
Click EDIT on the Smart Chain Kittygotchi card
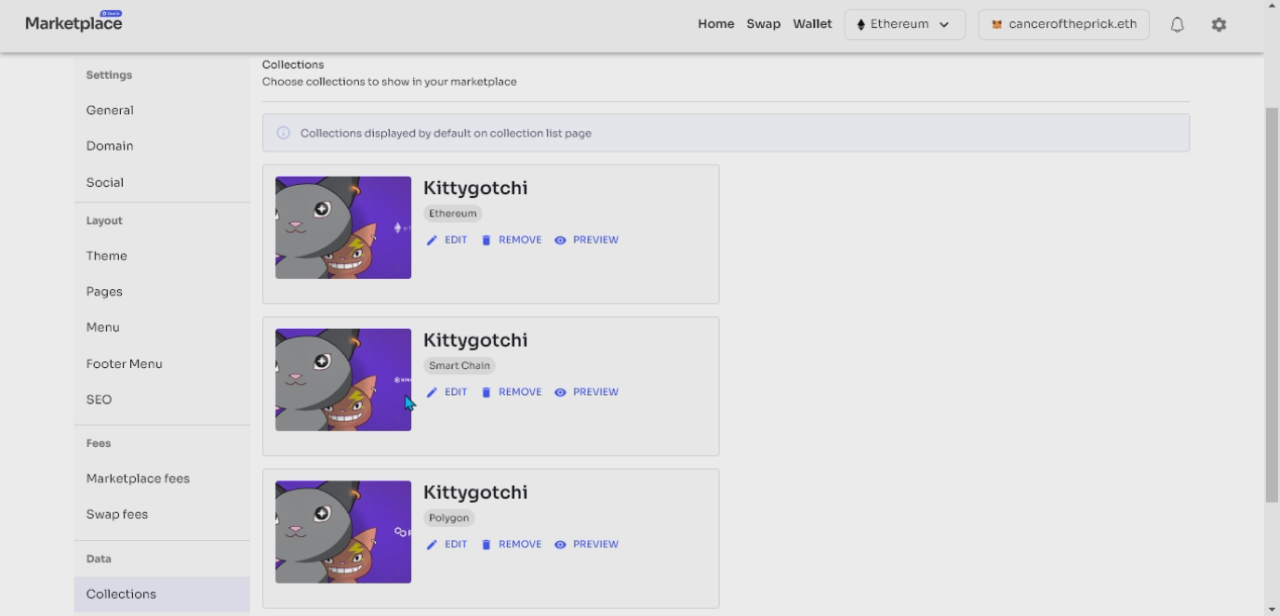tap(447, 392)
